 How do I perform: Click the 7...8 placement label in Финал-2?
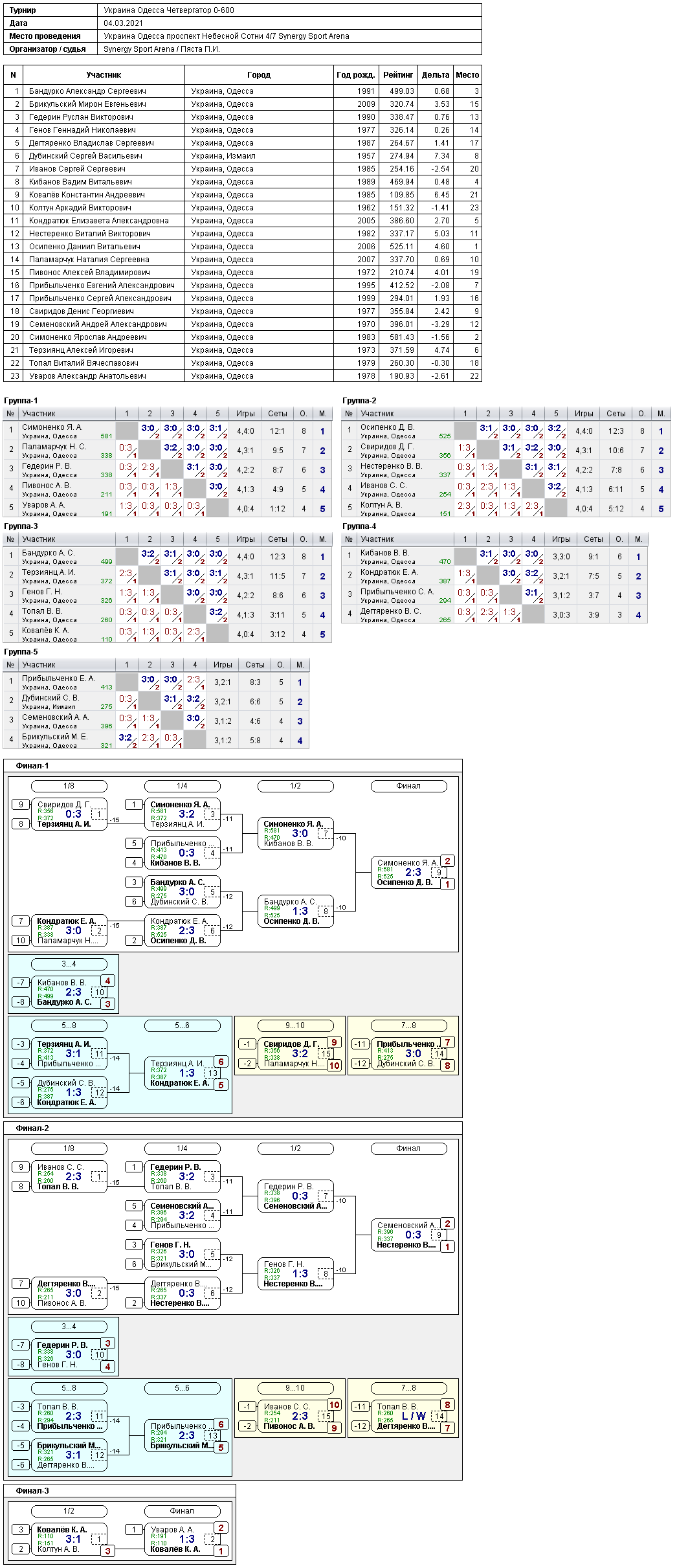(x=408, y=1388)
